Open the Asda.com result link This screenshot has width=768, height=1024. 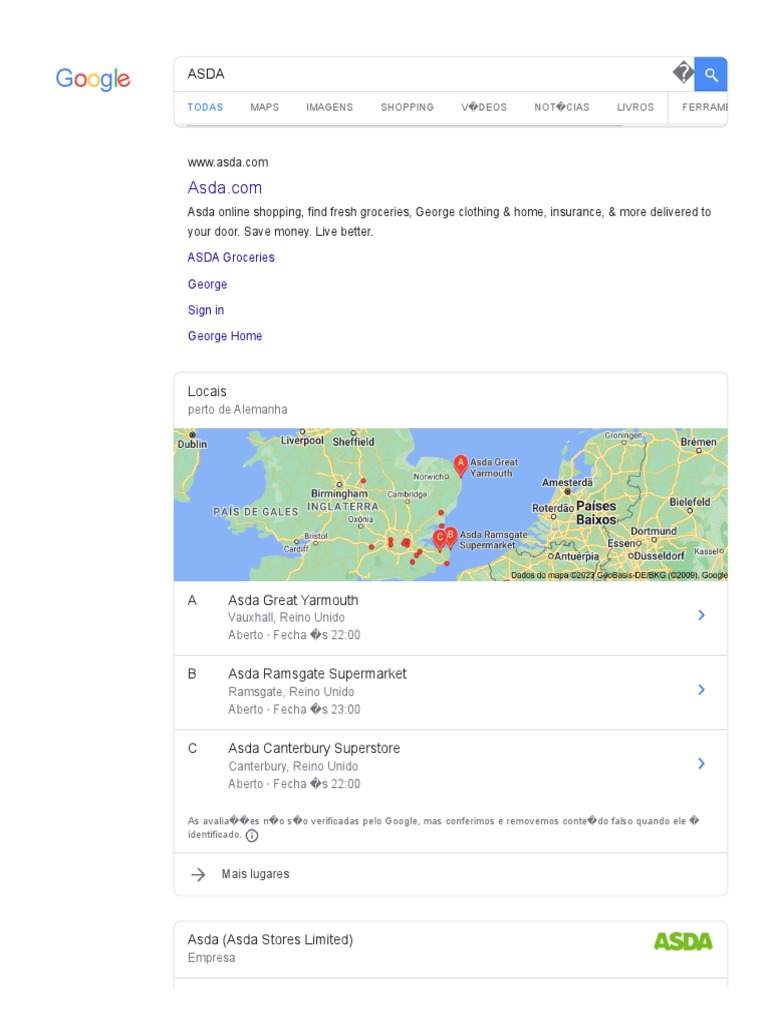pos(224,188)
